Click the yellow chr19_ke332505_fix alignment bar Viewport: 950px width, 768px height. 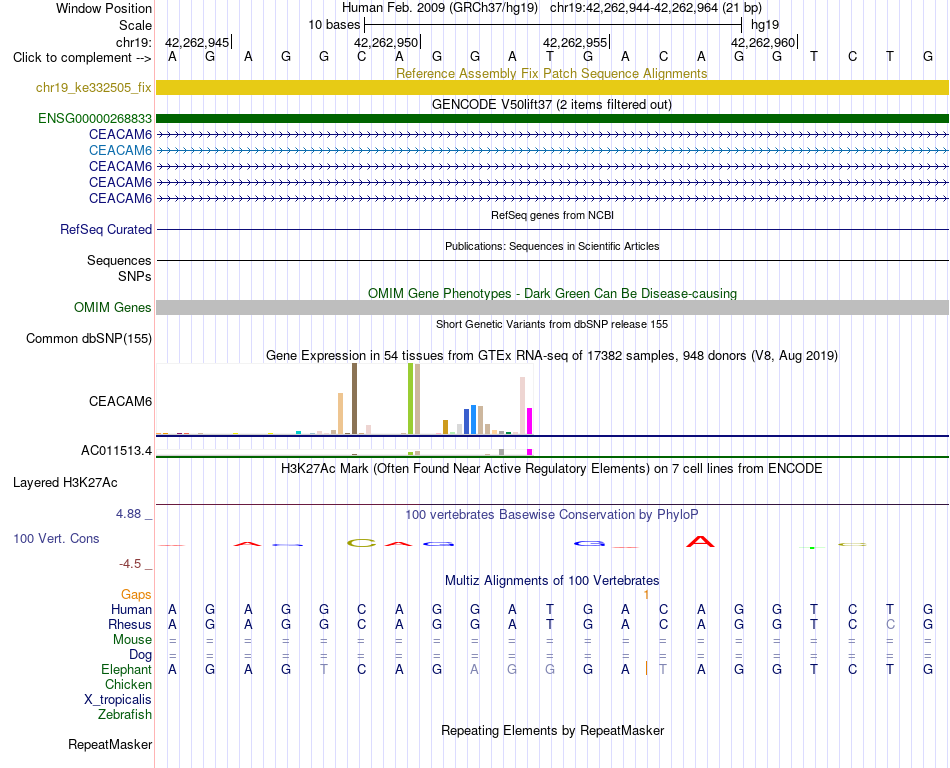pyautogui.click(x=552, y=87)
